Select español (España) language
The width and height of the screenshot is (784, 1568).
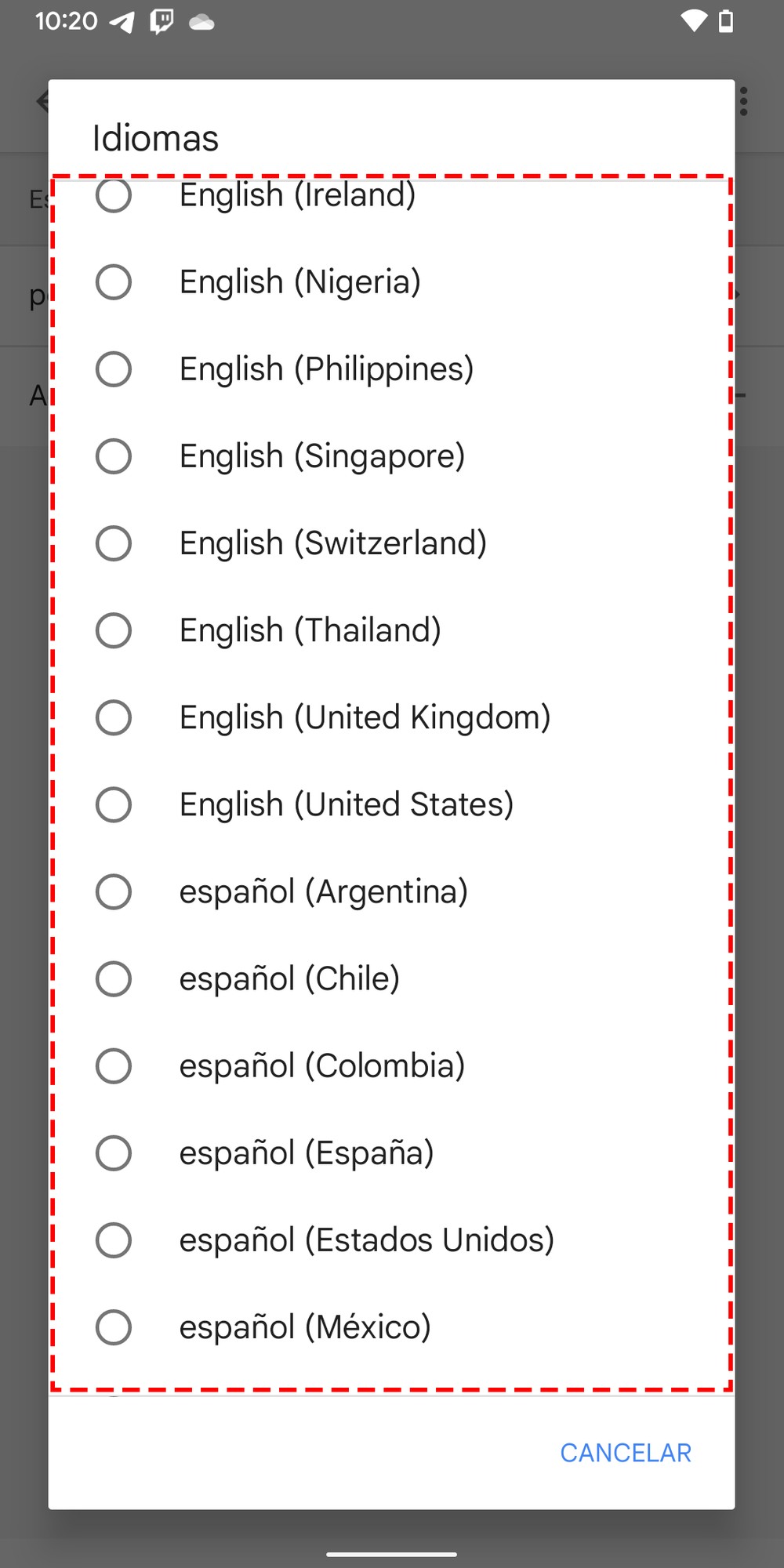(114, 1152)
